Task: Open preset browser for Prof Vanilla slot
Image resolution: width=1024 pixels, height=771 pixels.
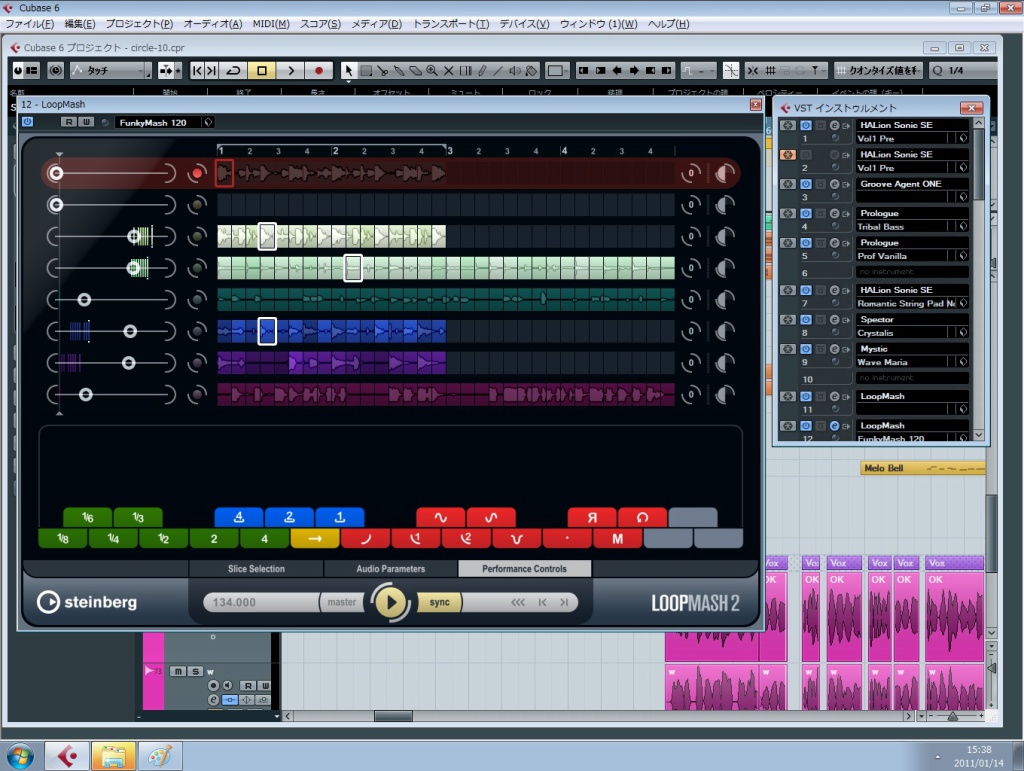Action: click(962, 256)
